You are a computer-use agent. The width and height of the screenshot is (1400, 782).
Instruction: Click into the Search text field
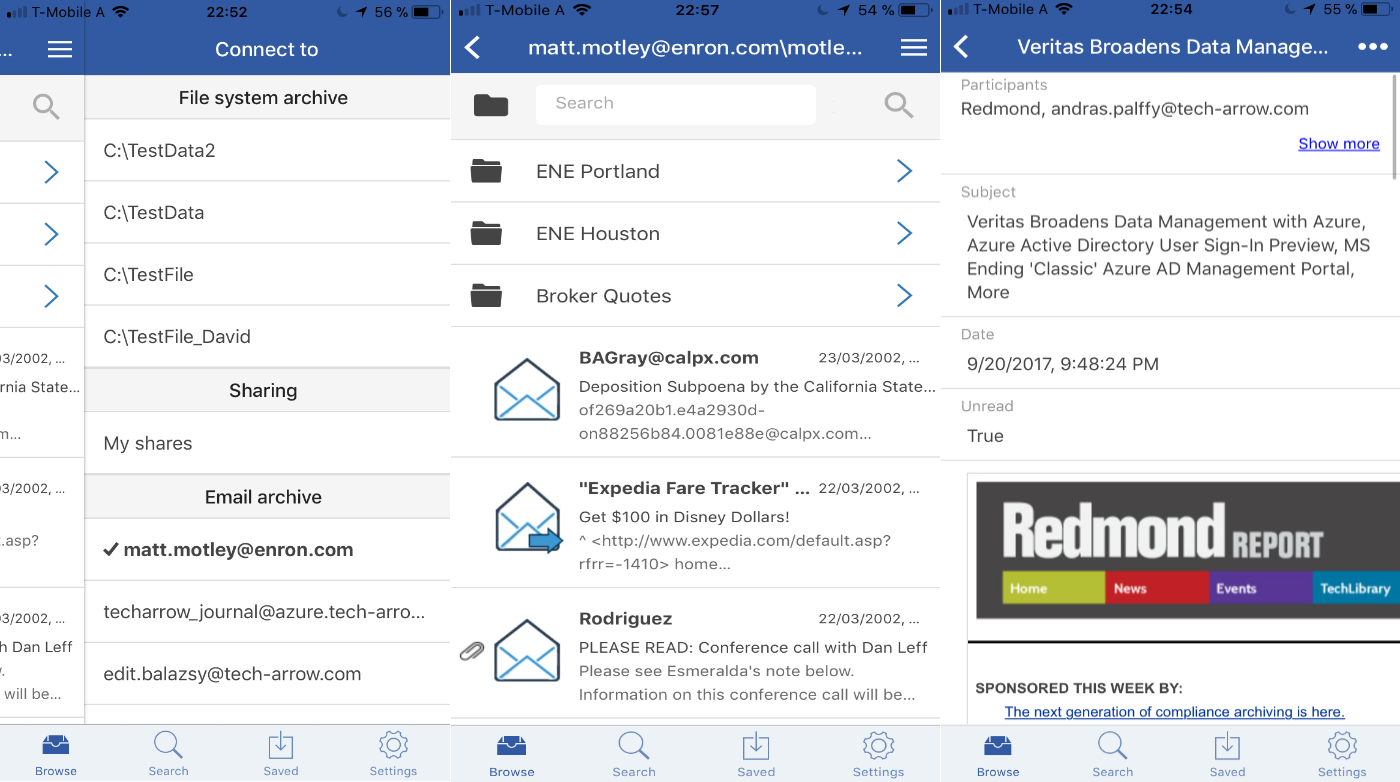click(675, 104)
